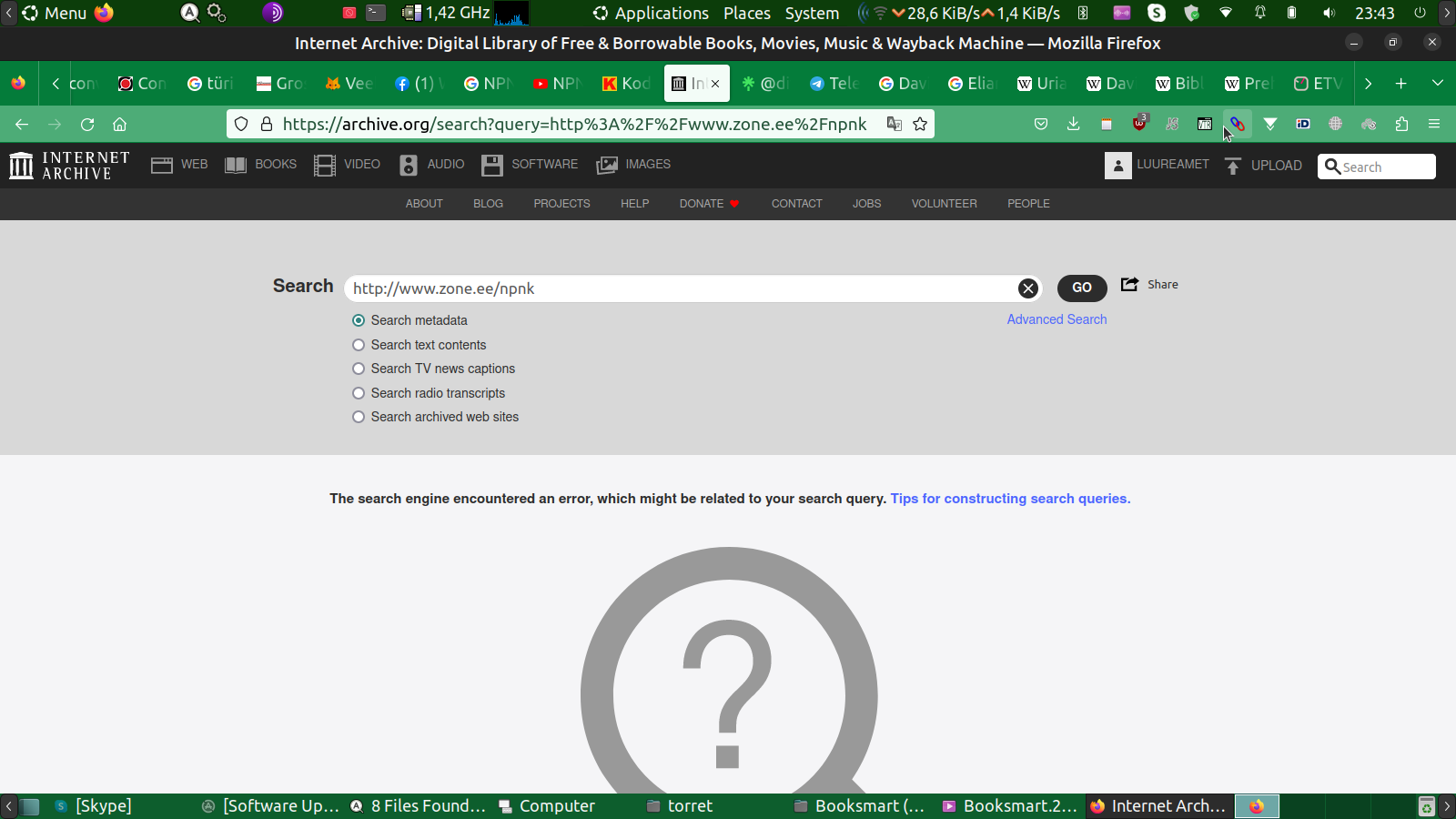Open the Pocket save icon in toolbar

pyautogui.click(x=1041, y=124)
